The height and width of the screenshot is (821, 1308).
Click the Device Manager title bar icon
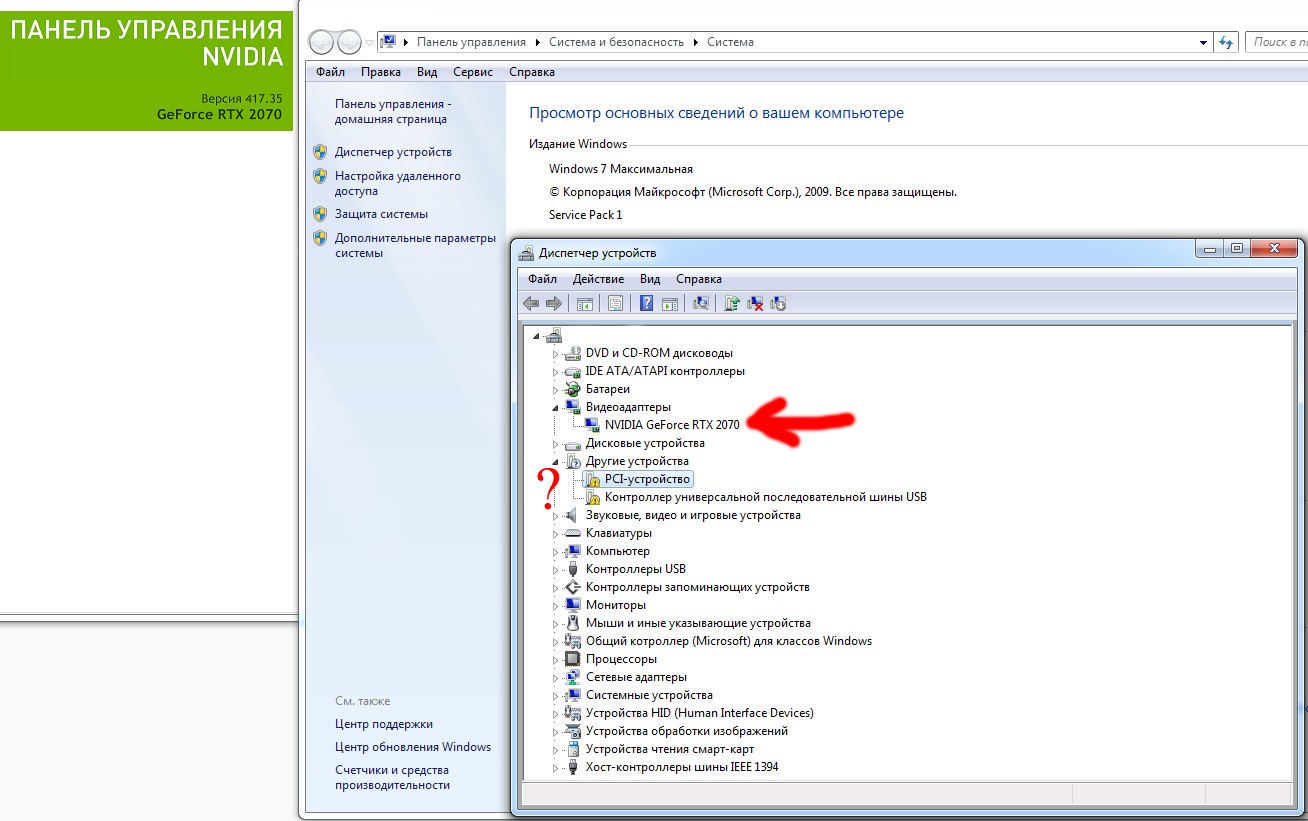coord(527,253)
